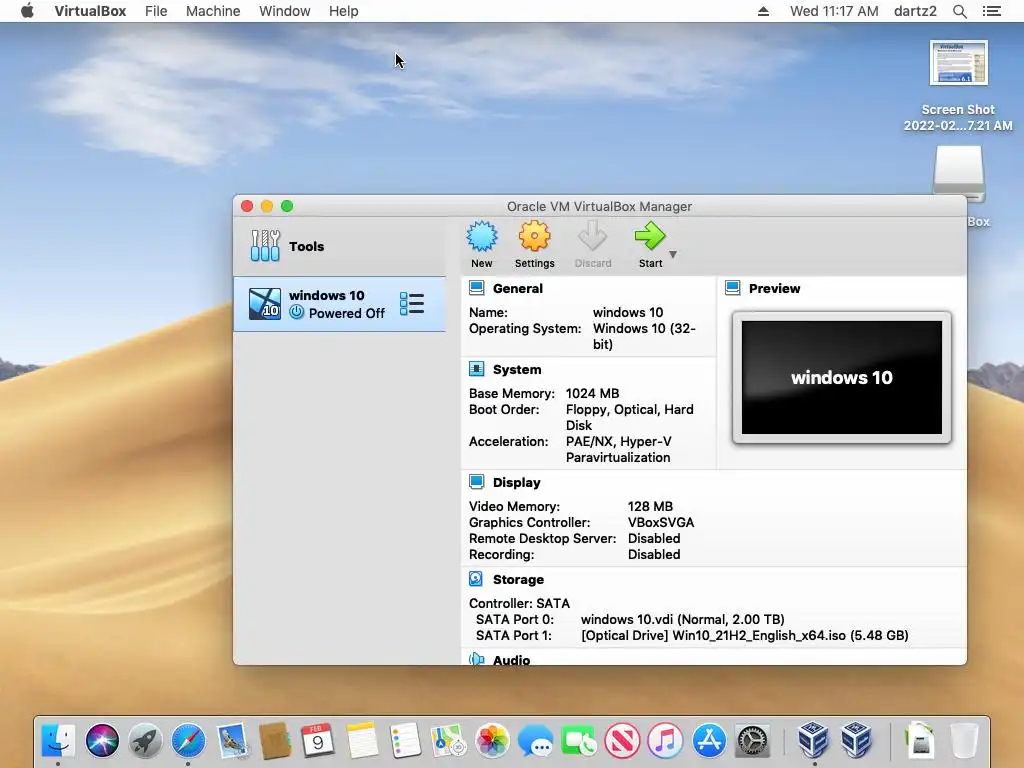Click the Oracle VM VirtualBox Manager title bar
The image size is (1024, 768).
click(600, 206)
